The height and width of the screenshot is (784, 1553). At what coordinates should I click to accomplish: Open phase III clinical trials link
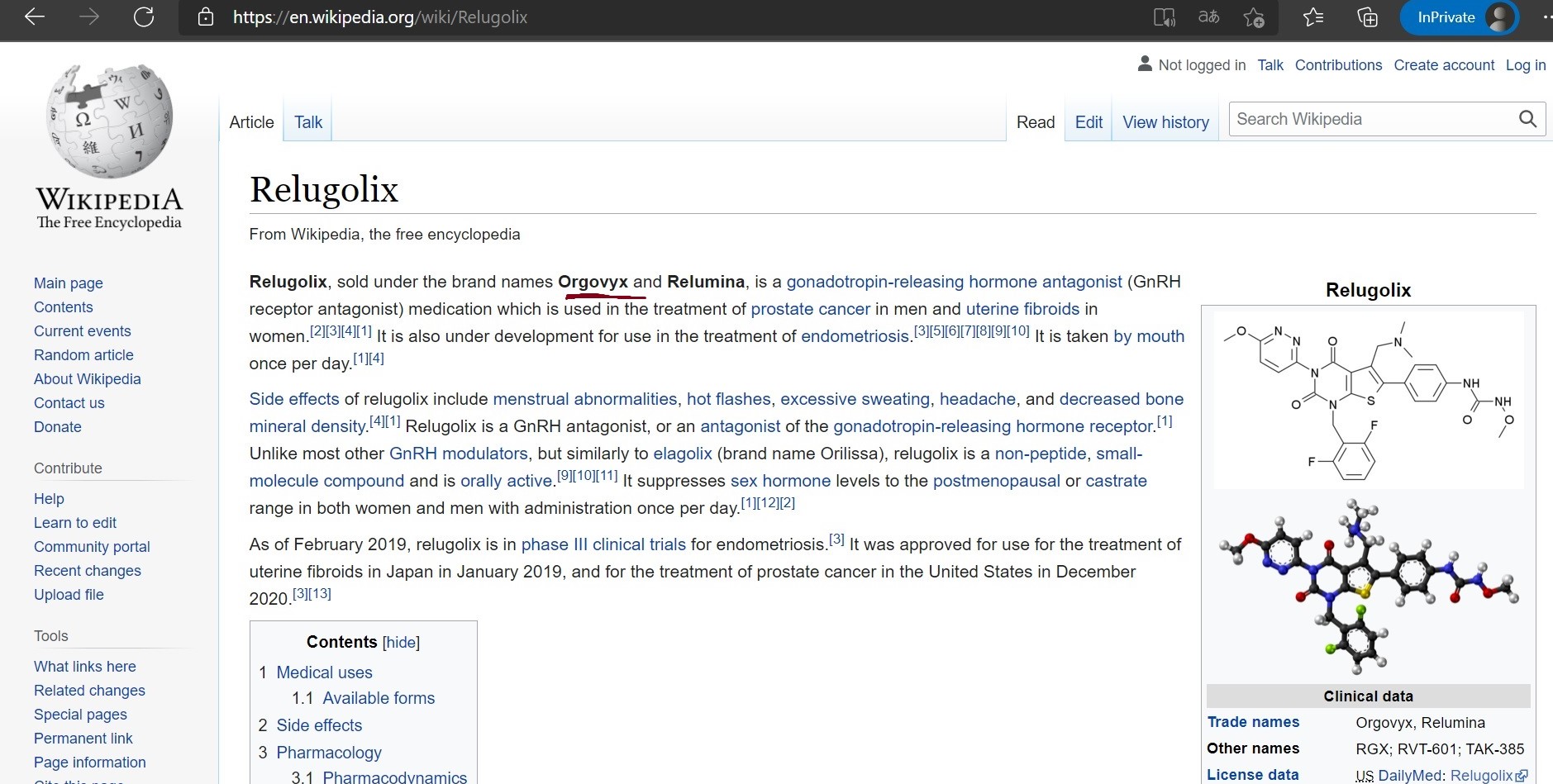pyautogui.click(x=603, y=544)
